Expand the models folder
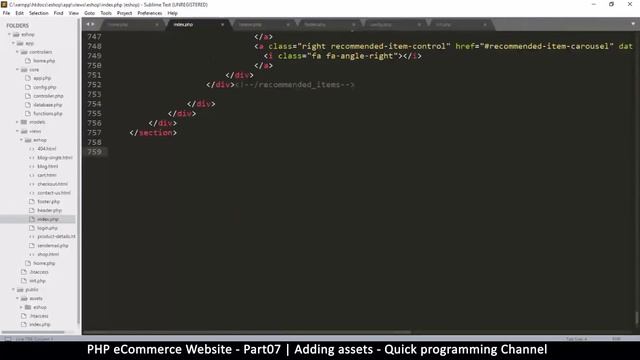This screenshot has height=360, width=640. click(x=17, y=122)
